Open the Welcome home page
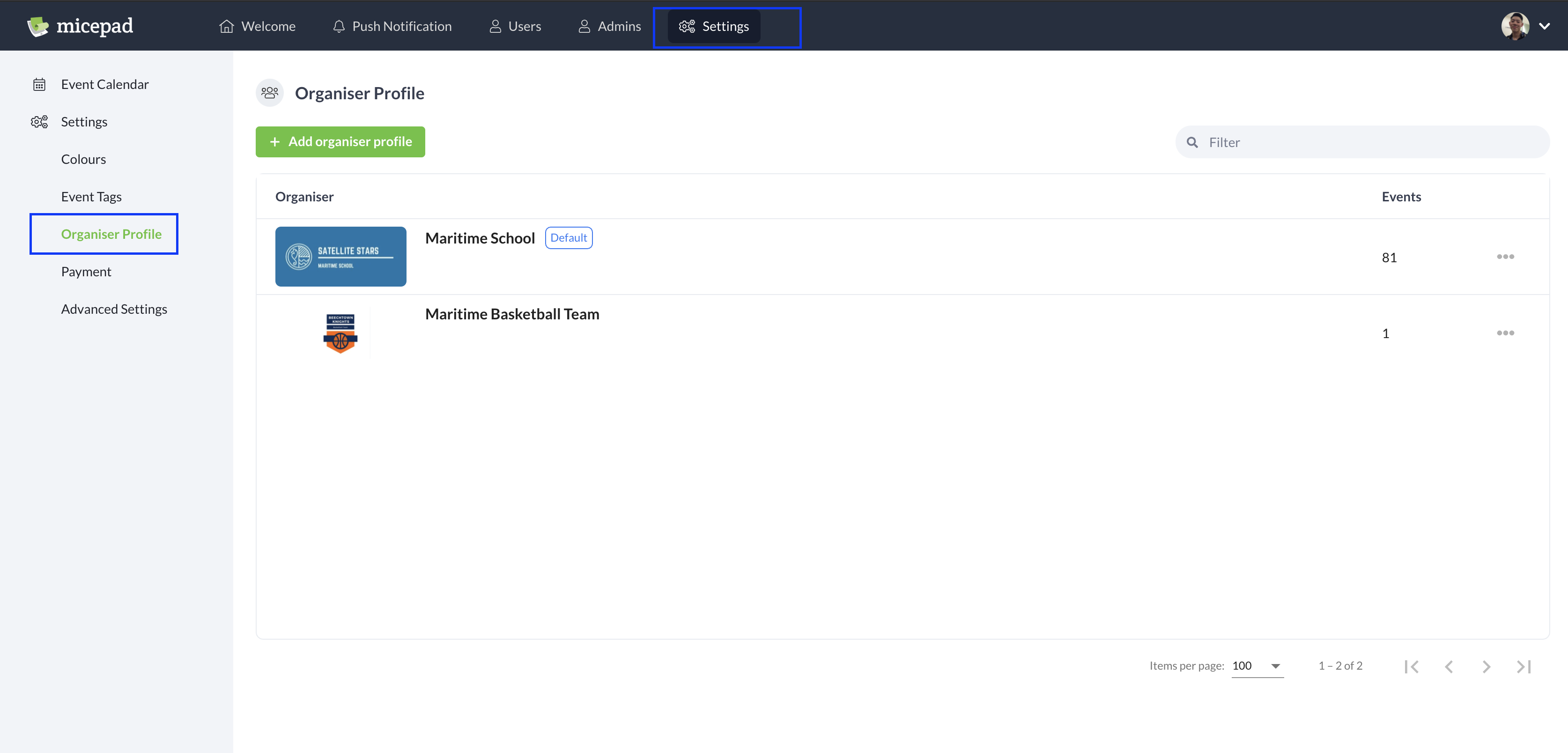 pos(257,26)
